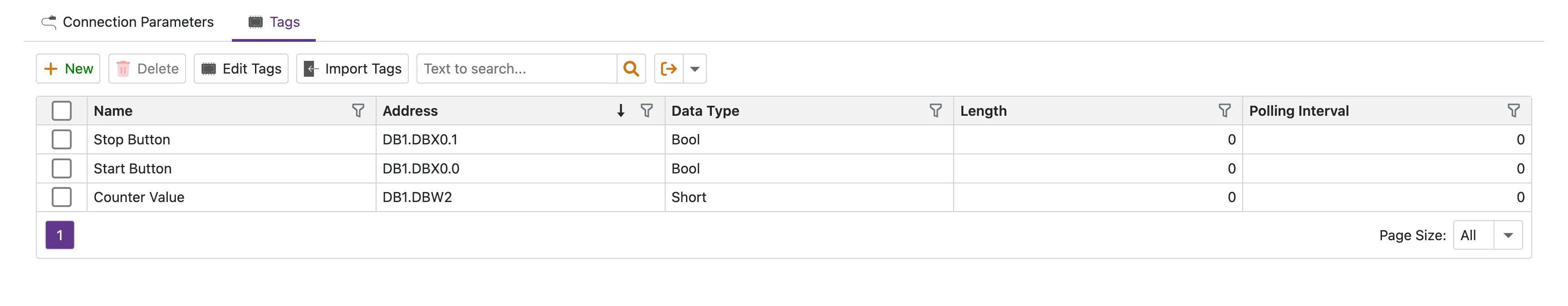The image size is (1568, 306).
Task: Open the dropdown next to the export icon
Action: (x=695, y=68)
